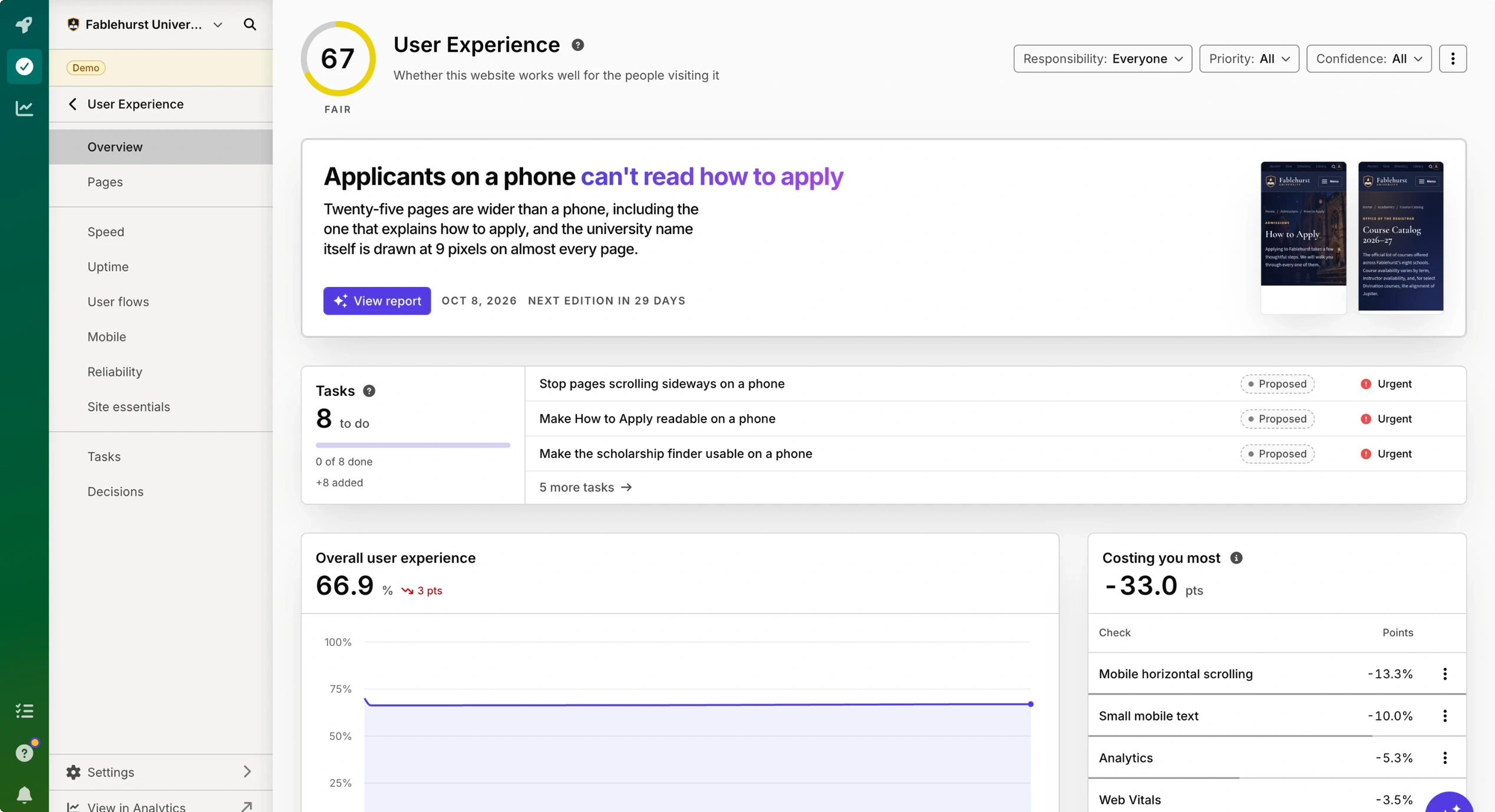Image resolution: width=1495 pixels, height=812 pixels.
Task: Open the Tasks sidebar menu item
Action: pyautogui.click(x=161, y=456)
